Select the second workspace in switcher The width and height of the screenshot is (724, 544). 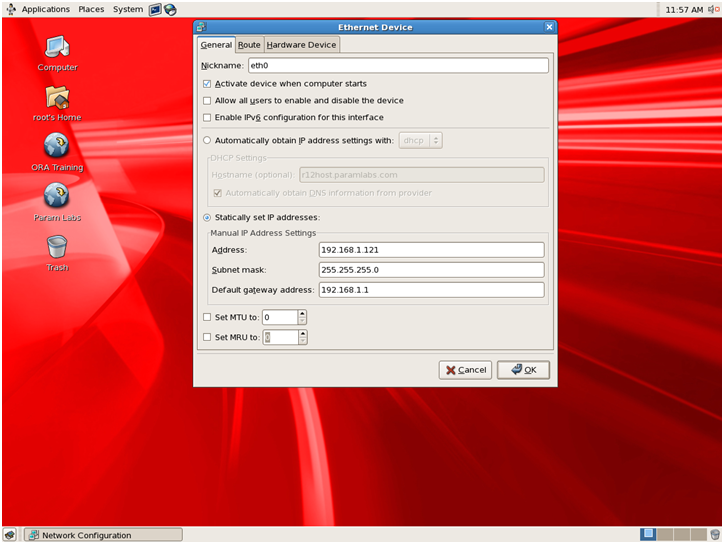tap(664, 534)
